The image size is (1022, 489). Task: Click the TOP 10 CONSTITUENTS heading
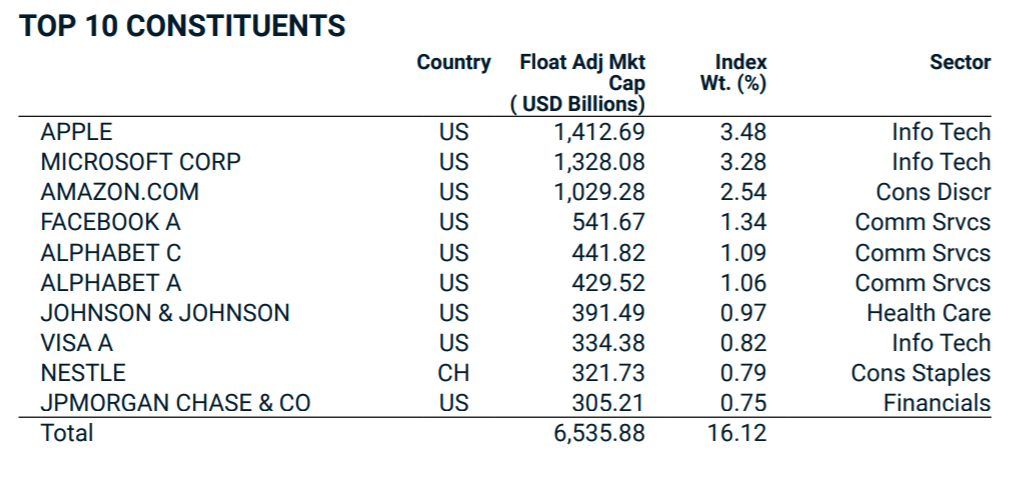[183, 26]
